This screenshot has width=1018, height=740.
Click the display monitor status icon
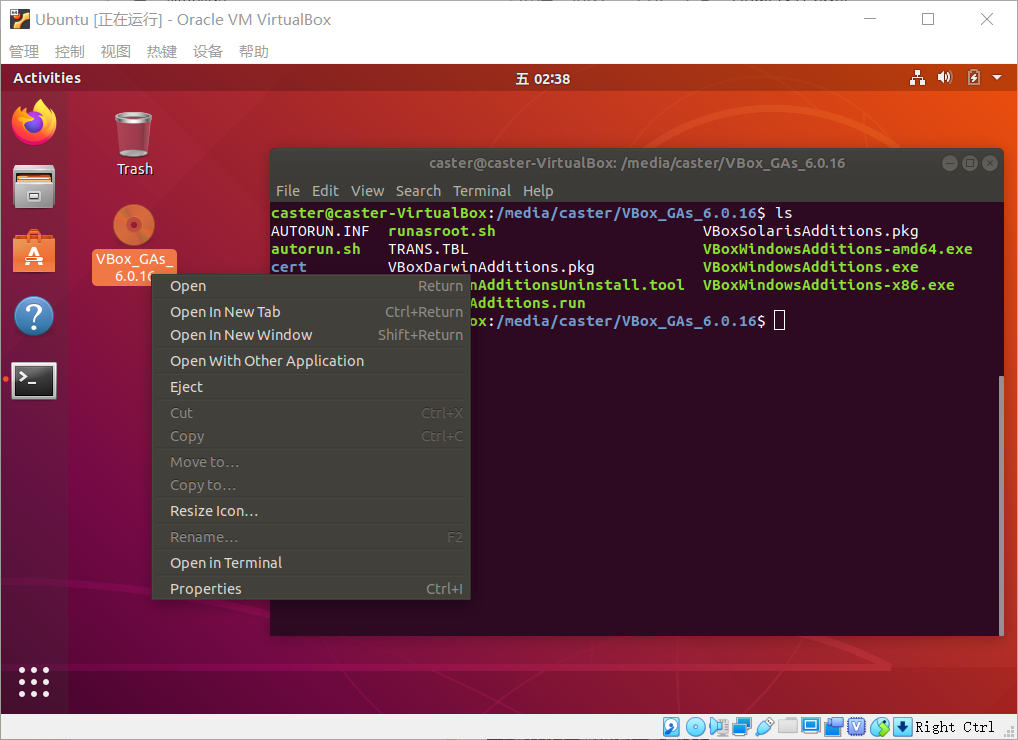(810, 726)
